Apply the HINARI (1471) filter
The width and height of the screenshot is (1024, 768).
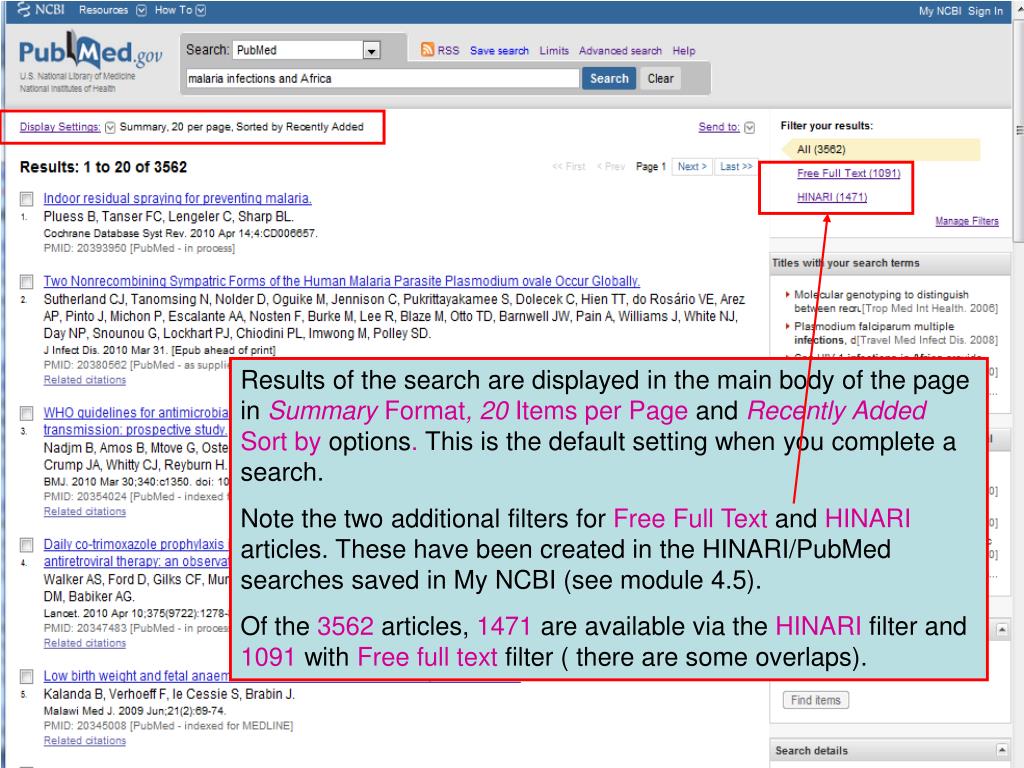click(x=832, y=197)
